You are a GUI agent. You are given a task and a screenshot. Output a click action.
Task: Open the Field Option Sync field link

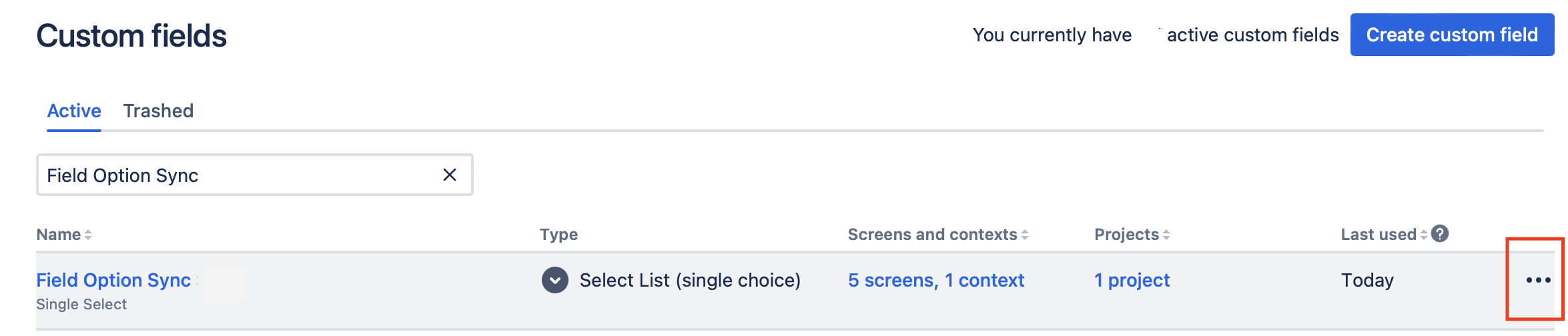pyautogui.click(x=113, y=280)
